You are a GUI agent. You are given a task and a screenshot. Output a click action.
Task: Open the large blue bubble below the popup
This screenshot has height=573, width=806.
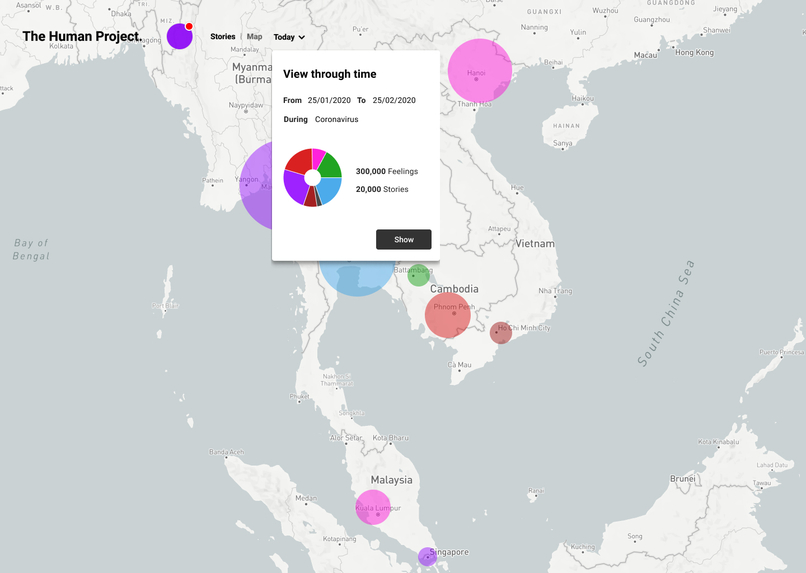point(357,280)
